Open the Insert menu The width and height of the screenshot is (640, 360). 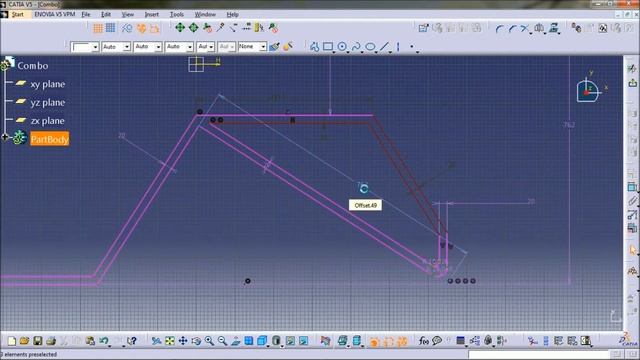click(151, 14)
